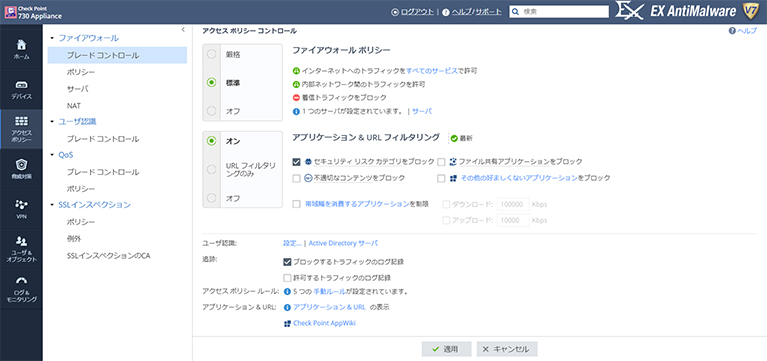Toggle セキュリティリスクカテゴリをブロック checkbox
The width and height of the screenshot is (767, 361).
coord(296,161)
